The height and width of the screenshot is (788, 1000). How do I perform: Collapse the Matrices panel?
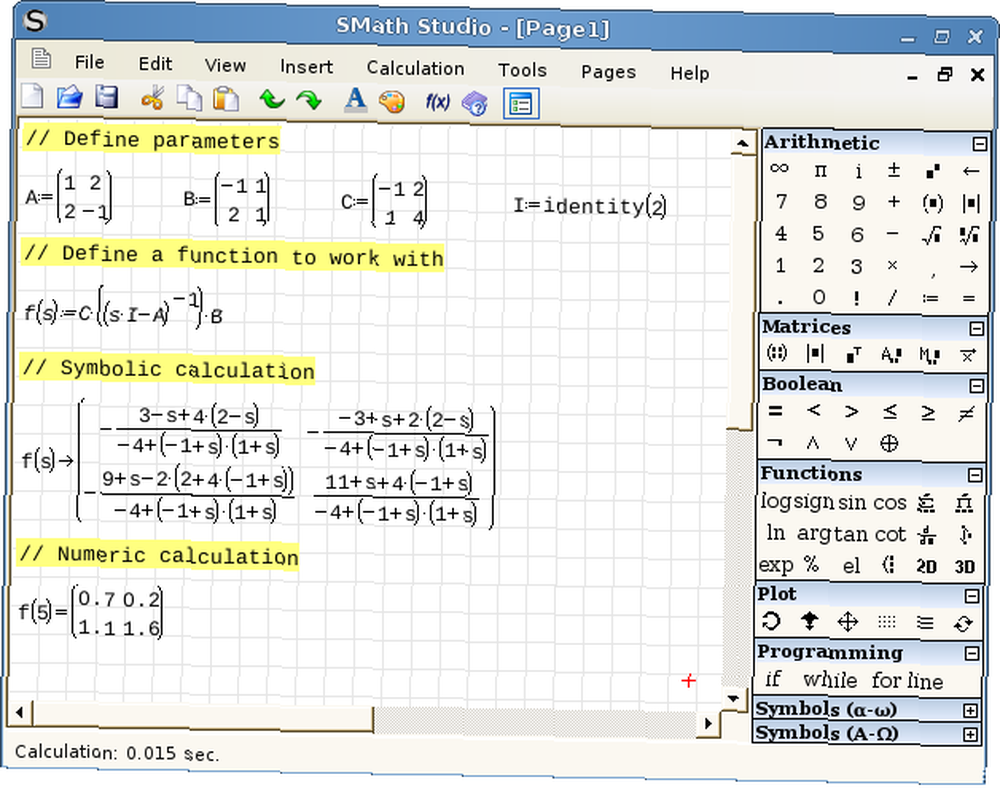976,328
